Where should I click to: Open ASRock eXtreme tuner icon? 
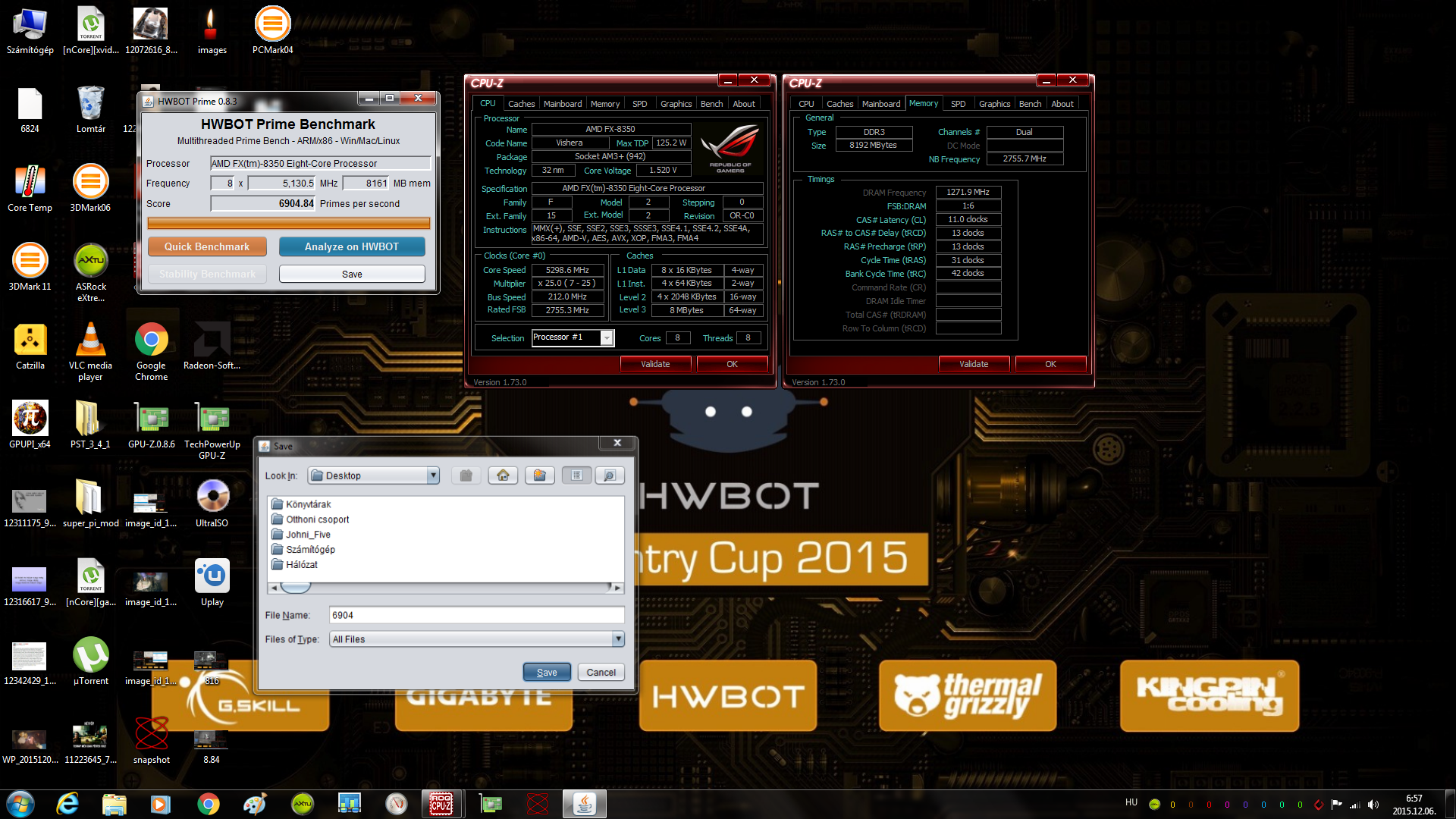[x=91, y=271]
